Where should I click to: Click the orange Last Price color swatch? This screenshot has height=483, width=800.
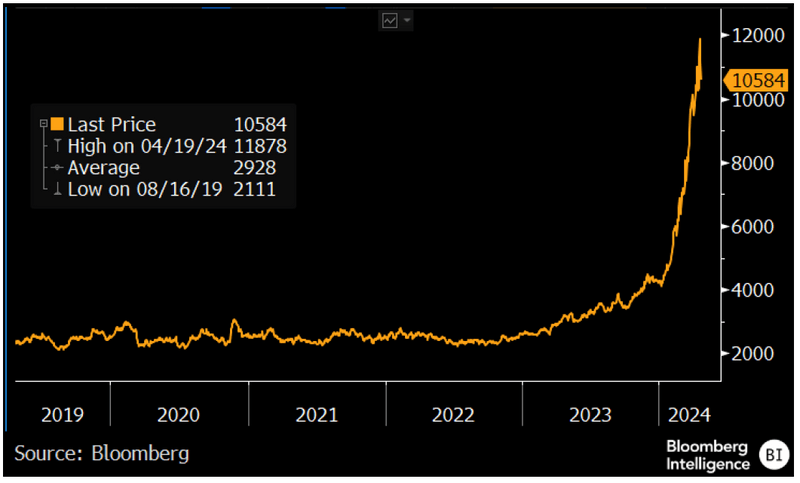[57, 123]
